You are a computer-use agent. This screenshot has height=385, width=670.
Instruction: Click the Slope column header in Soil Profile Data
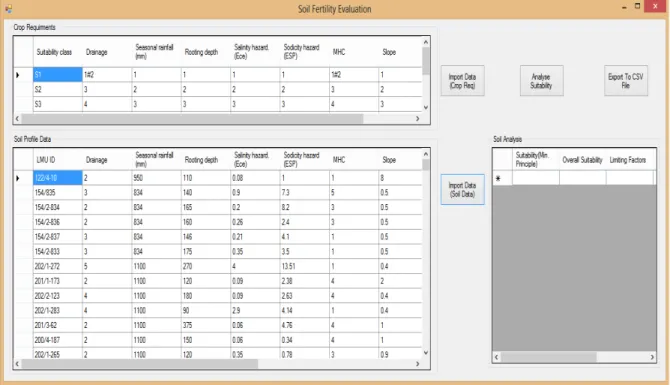400,160
